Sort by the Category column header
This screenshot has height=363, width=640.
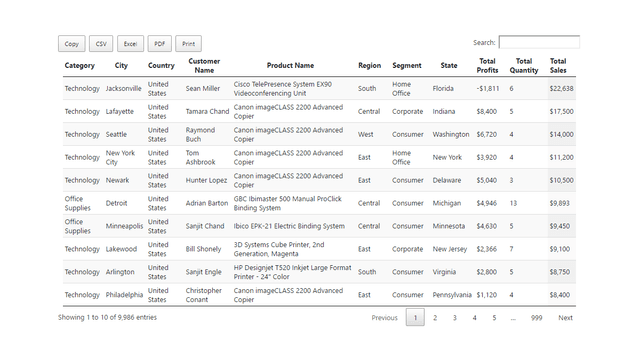click(x=80, y=65)
